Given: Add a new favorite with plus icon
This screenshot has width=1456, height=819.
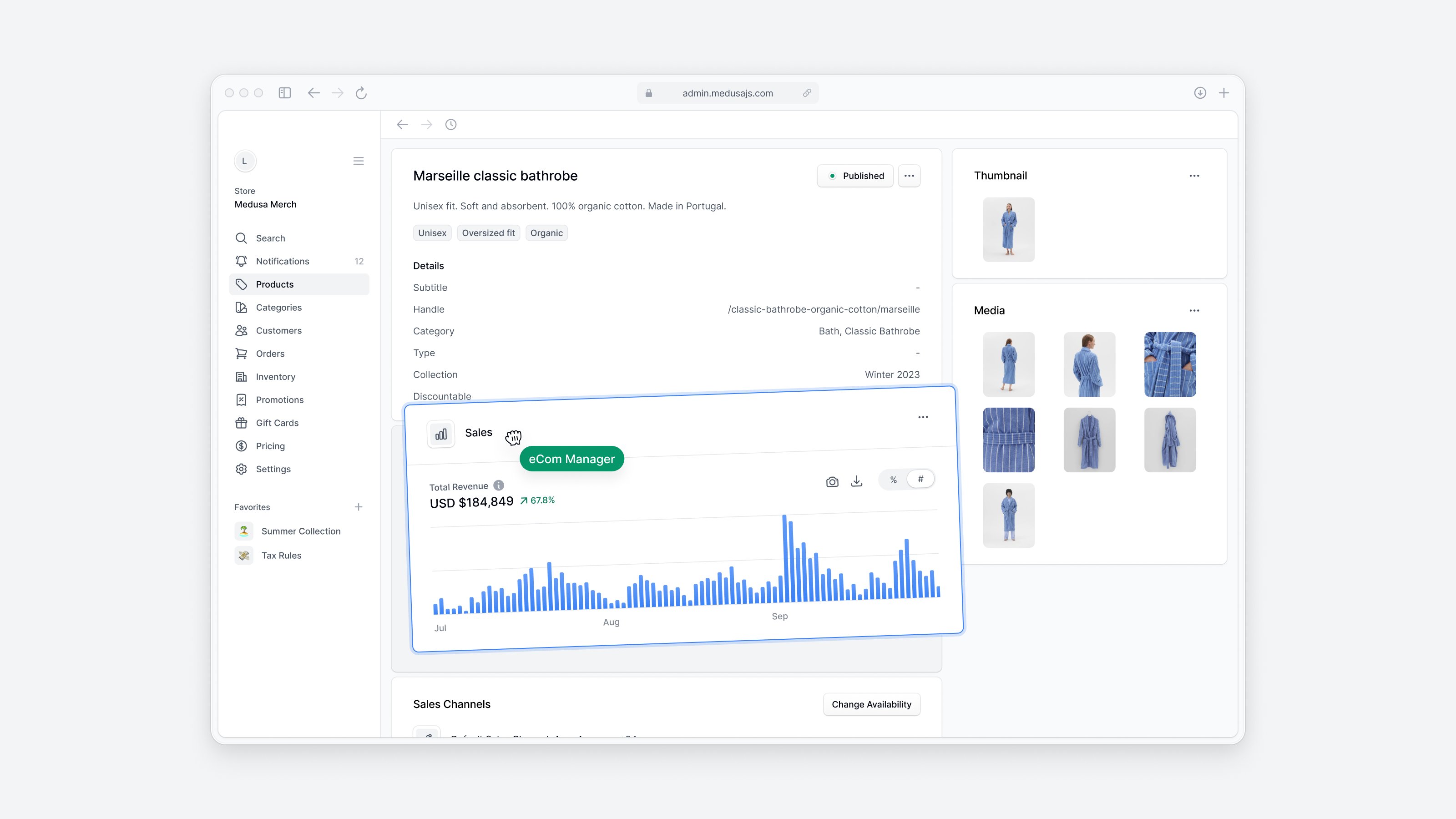Looking at the screenshot, I should tap(359, 507).
